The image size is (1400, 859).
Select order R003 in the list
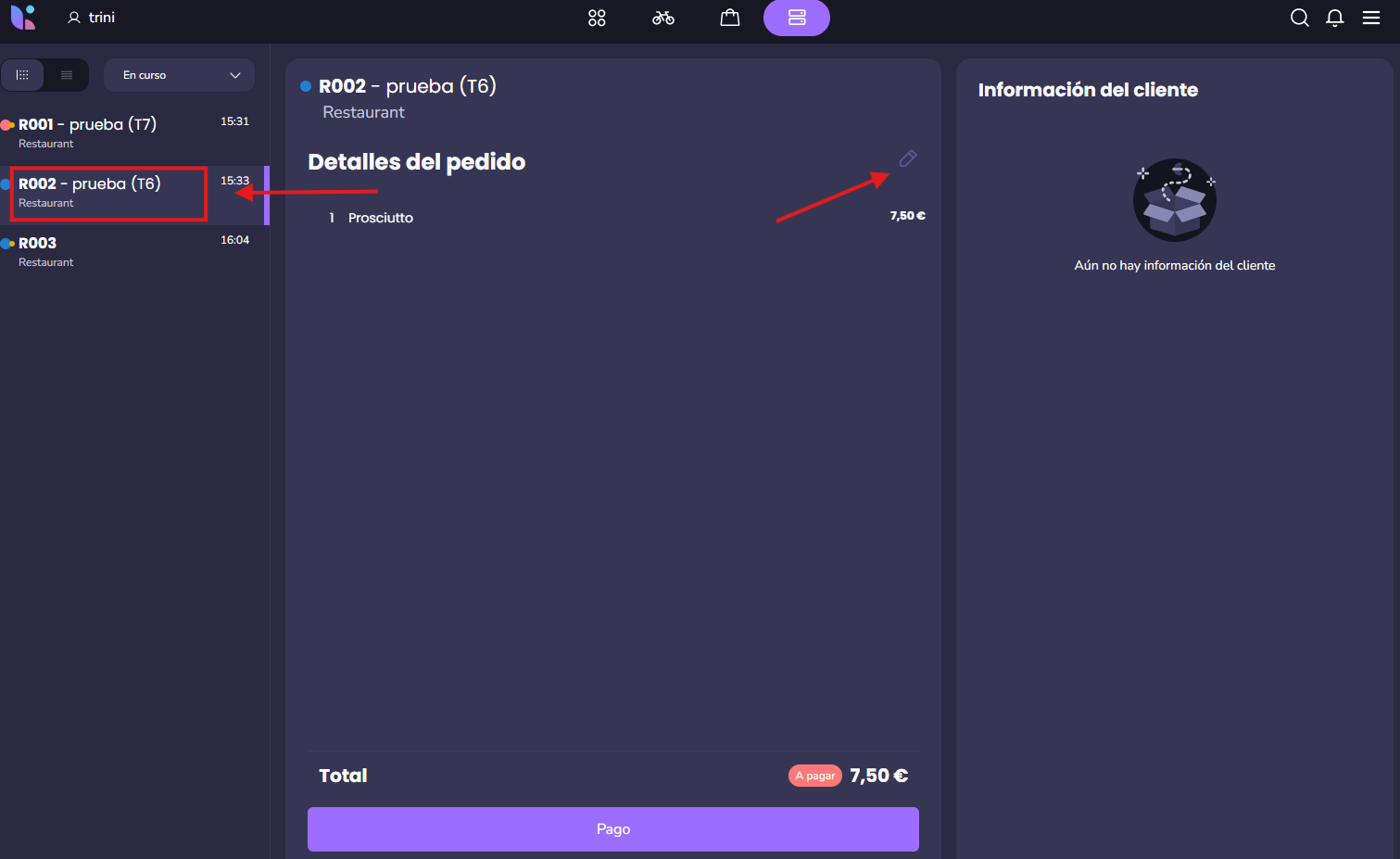tap(111, 251)
